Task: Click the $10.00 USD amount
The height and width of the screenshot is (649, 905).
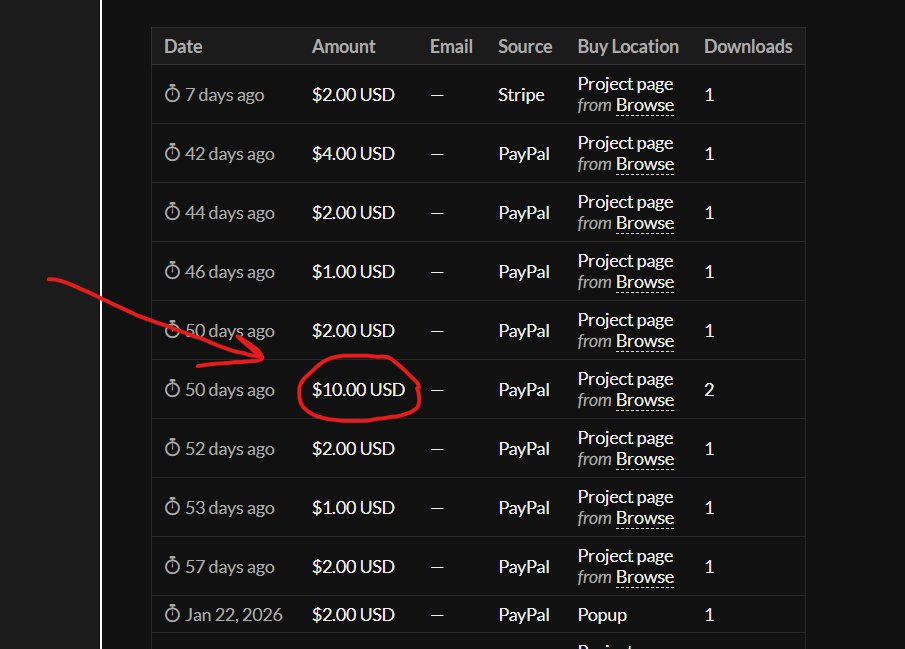Action: [x=358, y=389]
